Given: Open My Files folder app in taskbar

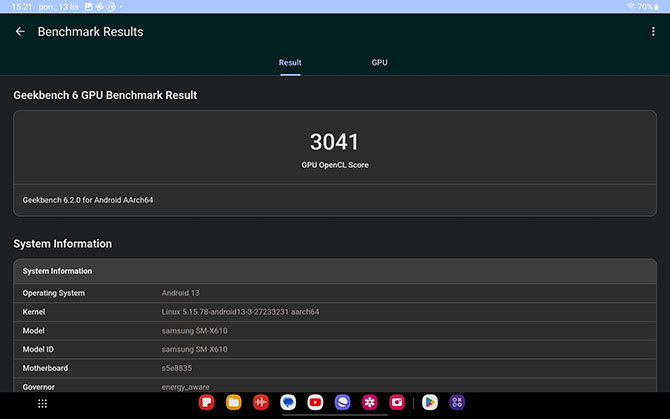Looking at the screenshot, I should pos(233,402).
